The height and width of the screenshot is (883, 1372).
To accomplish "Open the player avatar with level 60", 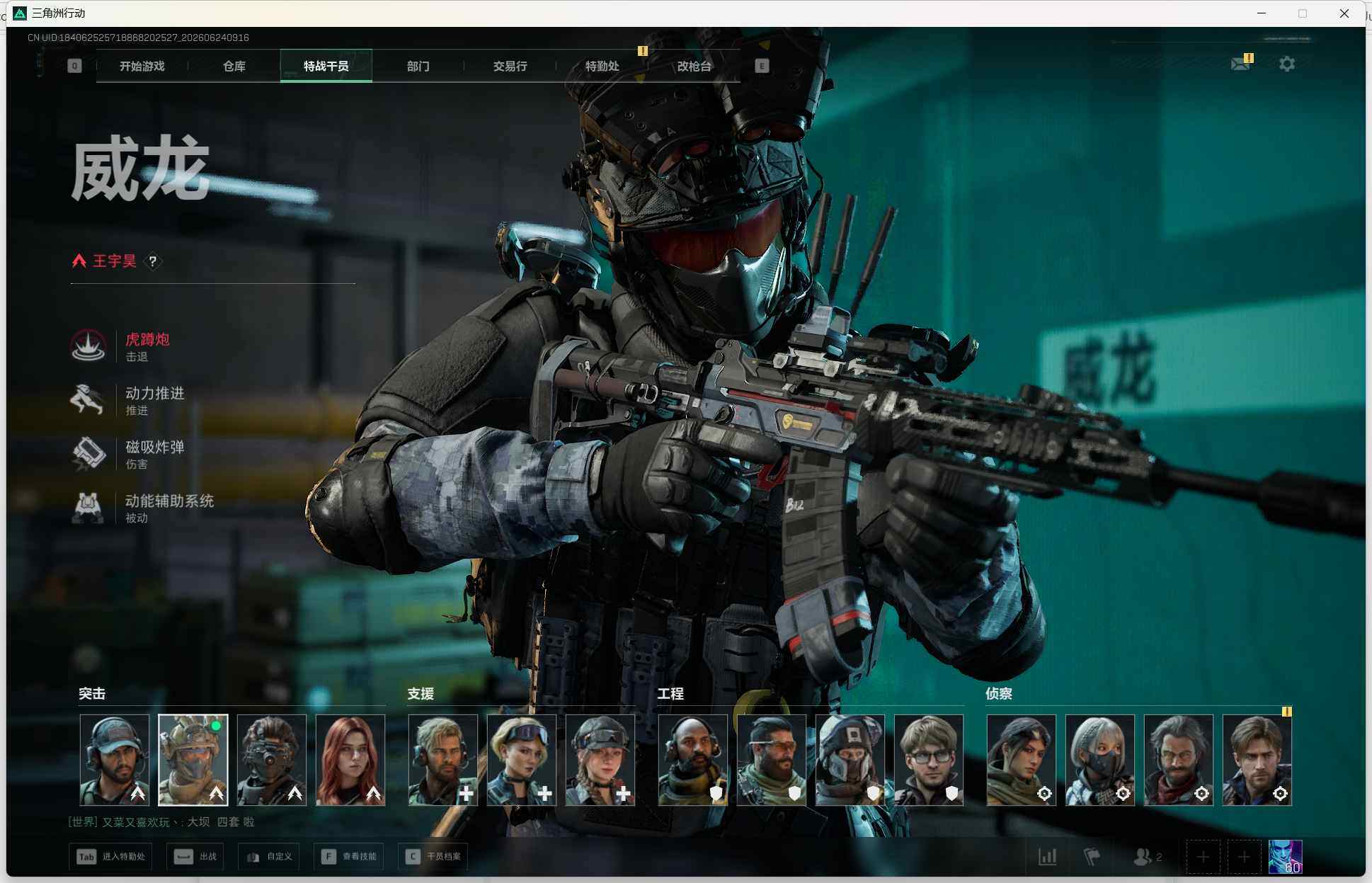I will point(1285,858).
